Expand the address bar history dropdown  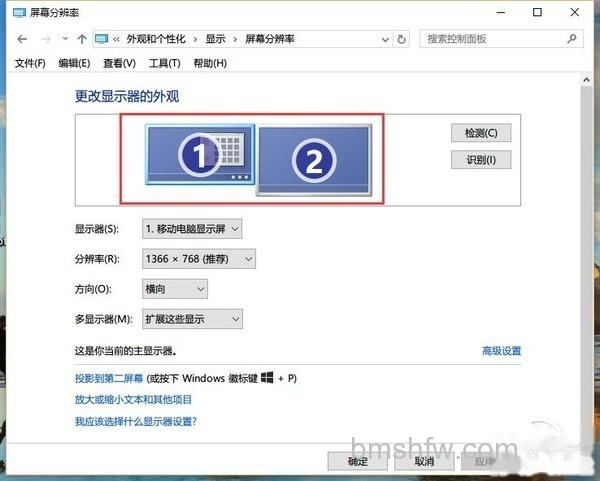tap(385, 39)
